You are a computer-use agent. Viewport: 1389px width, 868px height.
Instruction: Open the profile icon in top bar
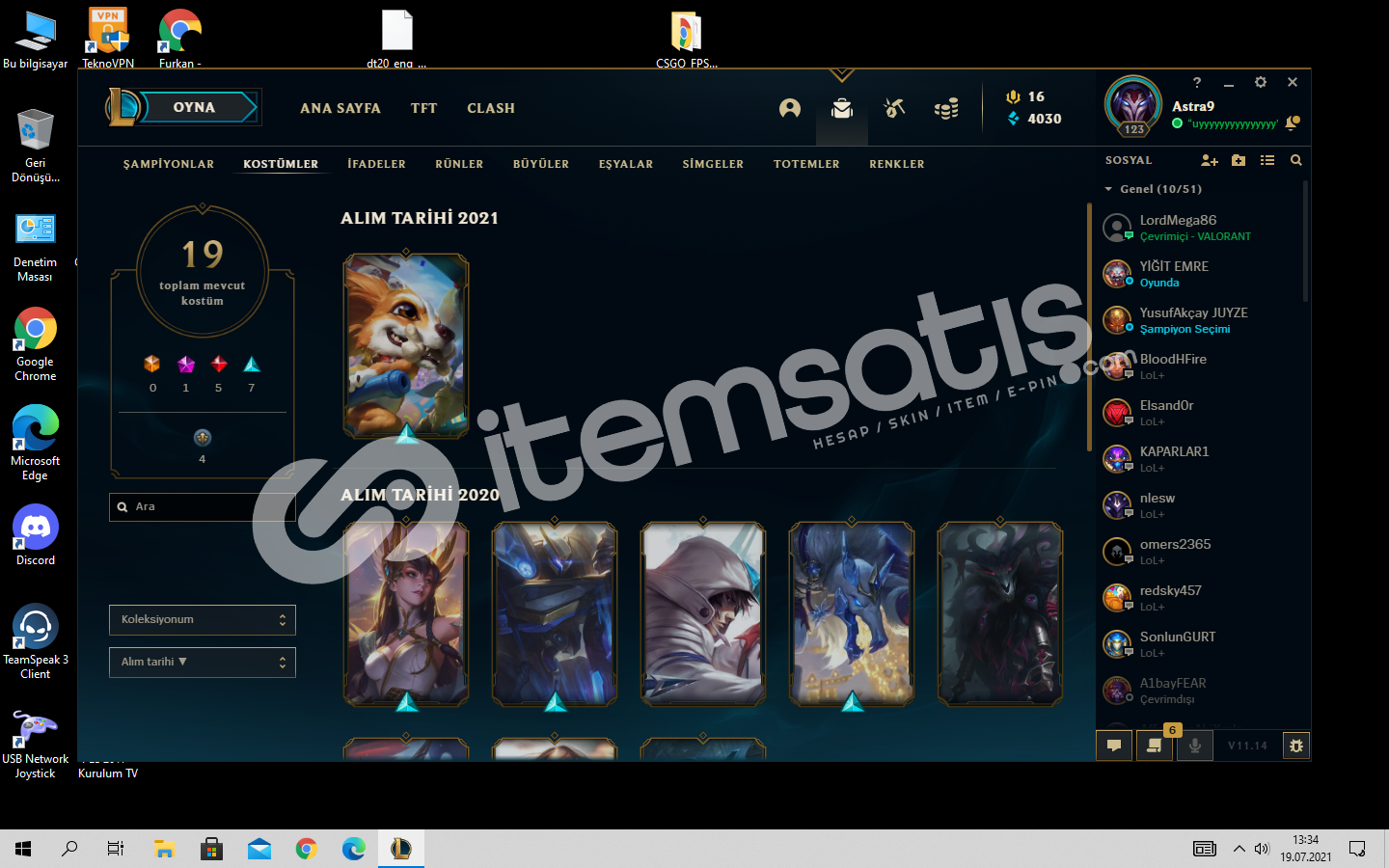(x=790, y=108)
